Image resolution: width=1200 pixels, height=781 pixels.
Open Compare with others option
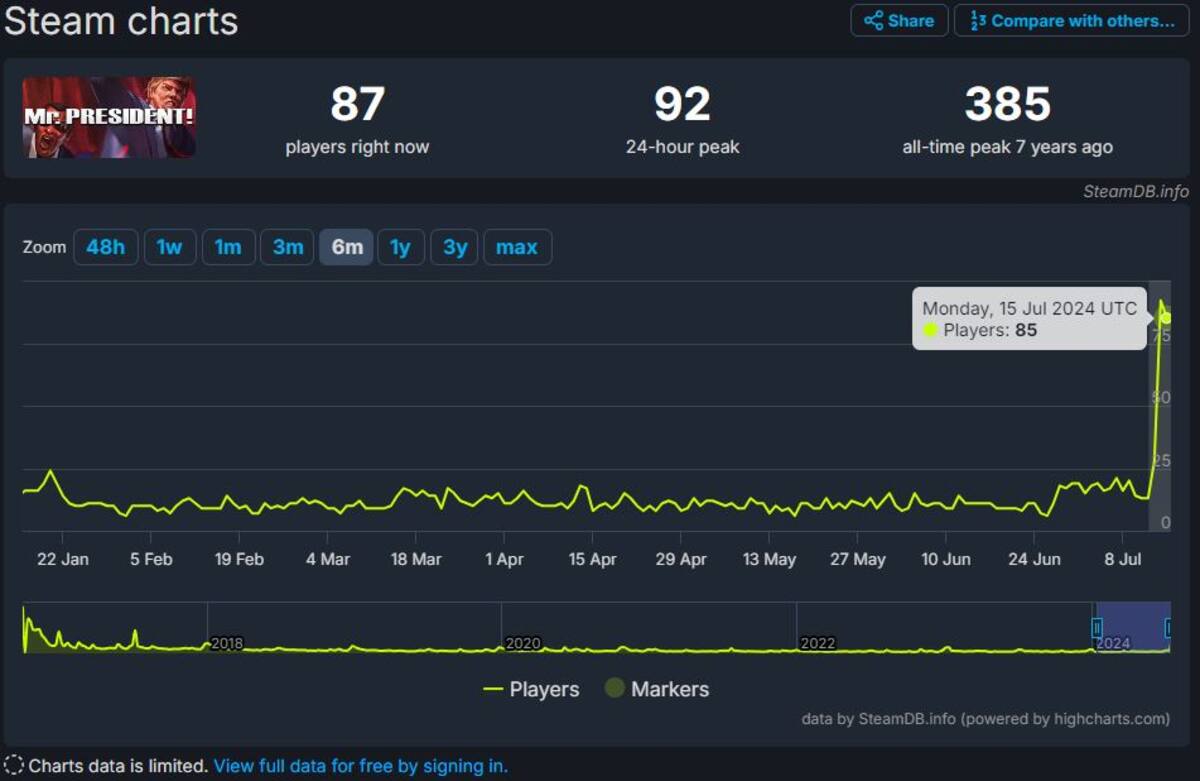[x=1071, y=20]
